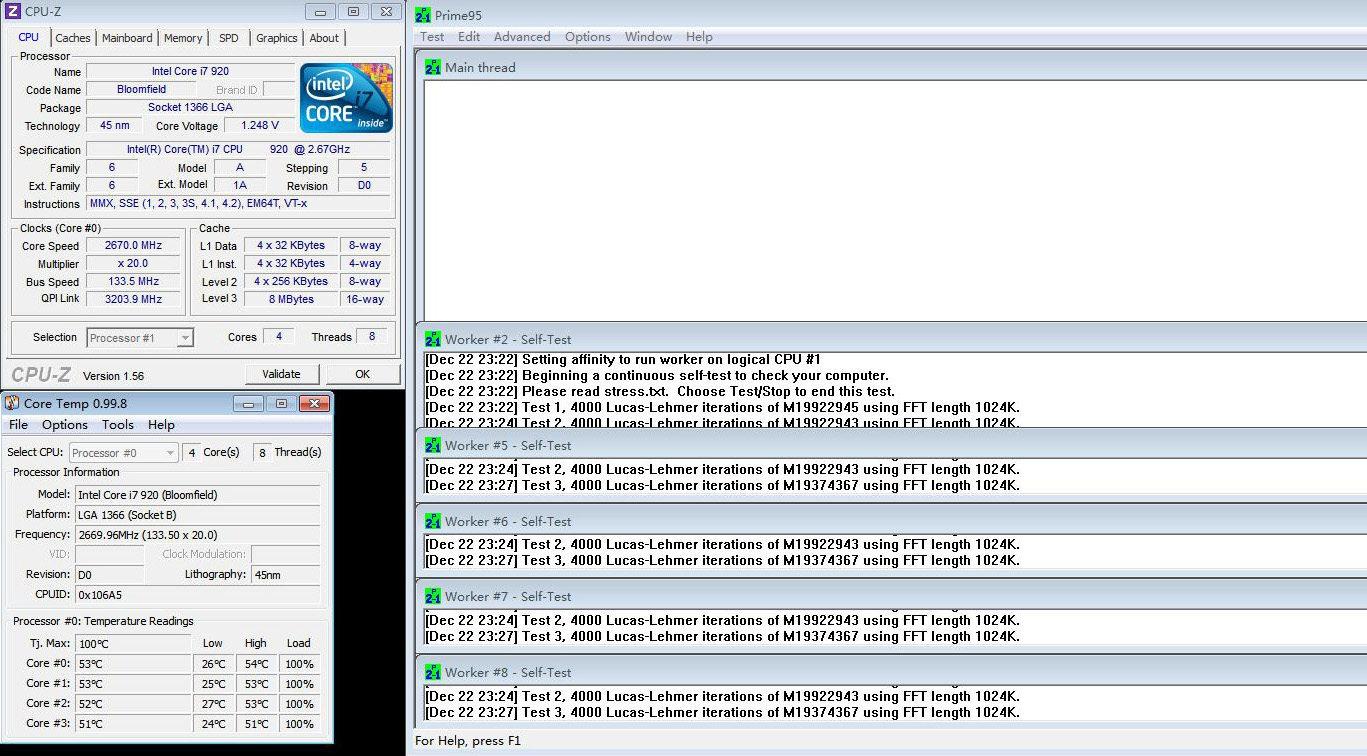This screenshot has height=756, width=1367.
Task: Click the Worker #2 window icon
Action: coord(433,339)
